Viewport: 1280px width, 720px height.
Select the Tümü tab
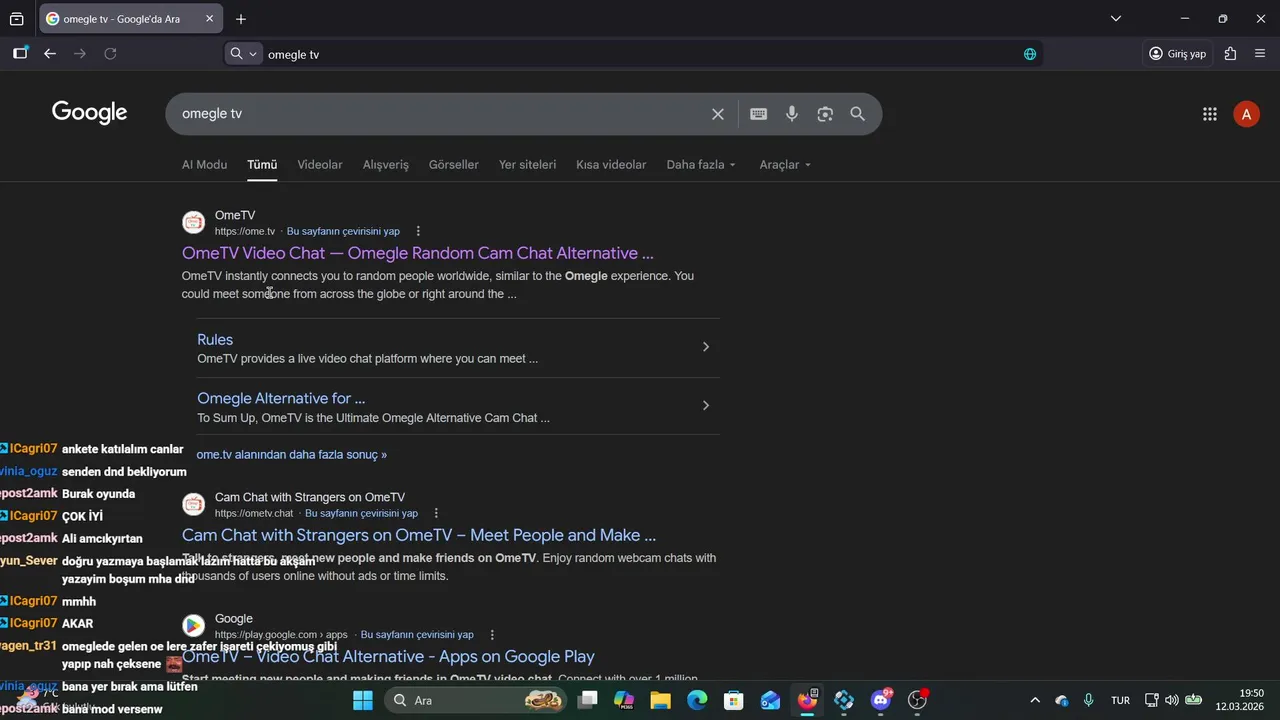click(262, 165)
